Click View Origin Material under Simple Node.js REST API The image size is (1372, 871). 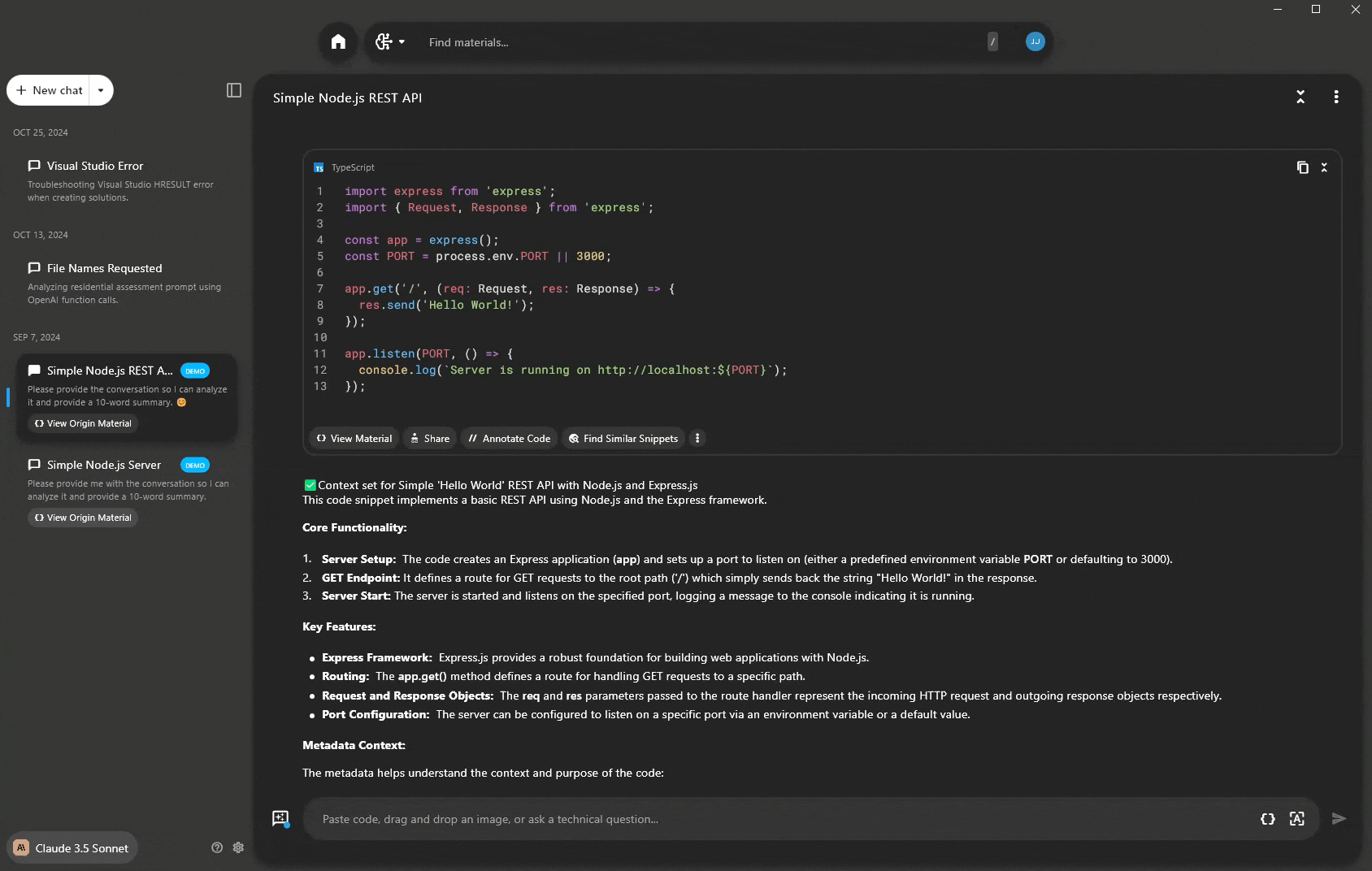click(82, 423)
